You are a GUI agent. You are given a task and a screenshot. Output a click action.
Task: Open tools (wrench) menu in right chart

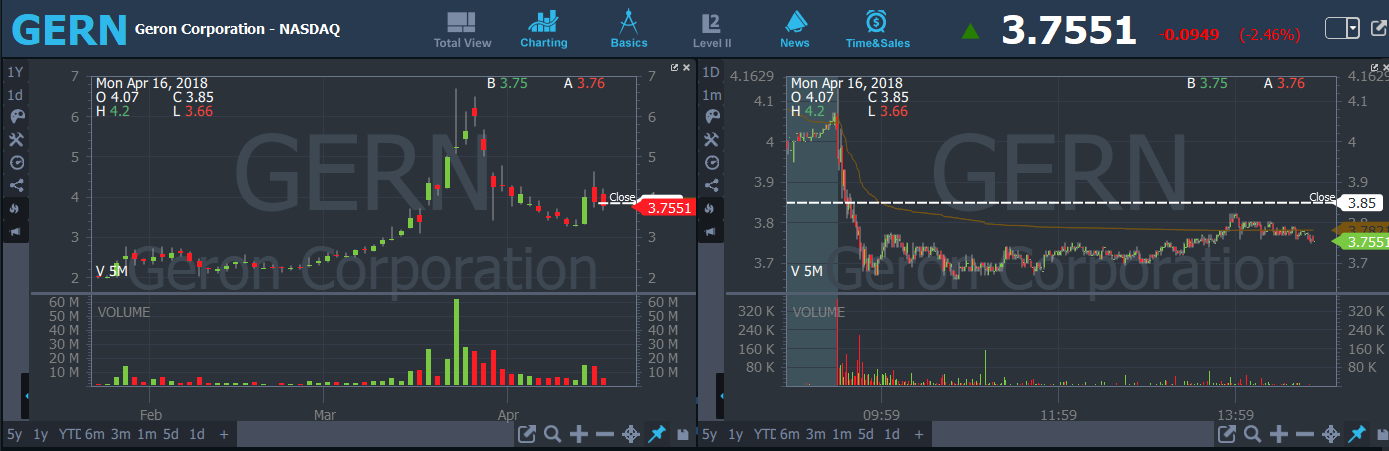(711, 139)
